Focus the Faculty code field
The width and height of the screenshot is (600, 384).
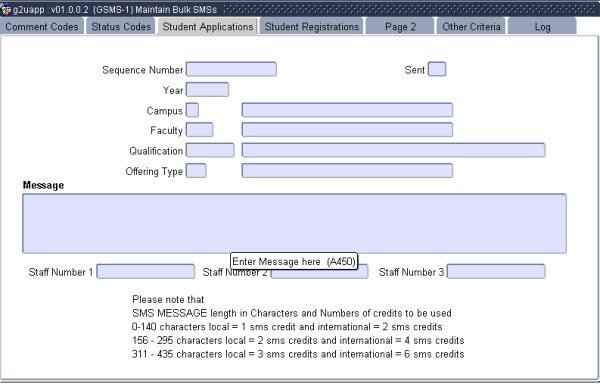[x=199, y=130]
